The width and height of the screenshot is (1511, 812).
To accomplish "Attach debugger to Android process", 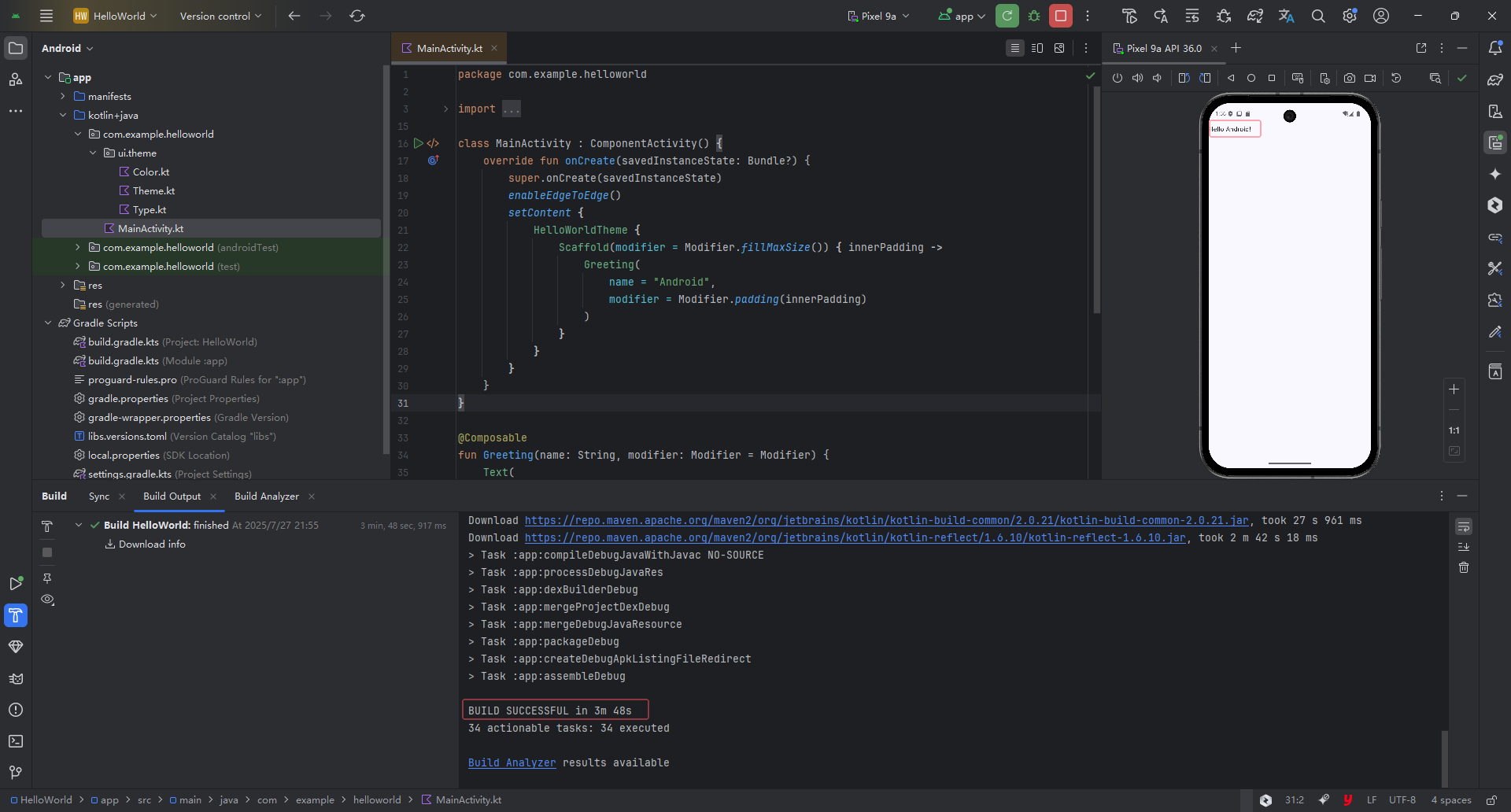I will [1224, 16].
